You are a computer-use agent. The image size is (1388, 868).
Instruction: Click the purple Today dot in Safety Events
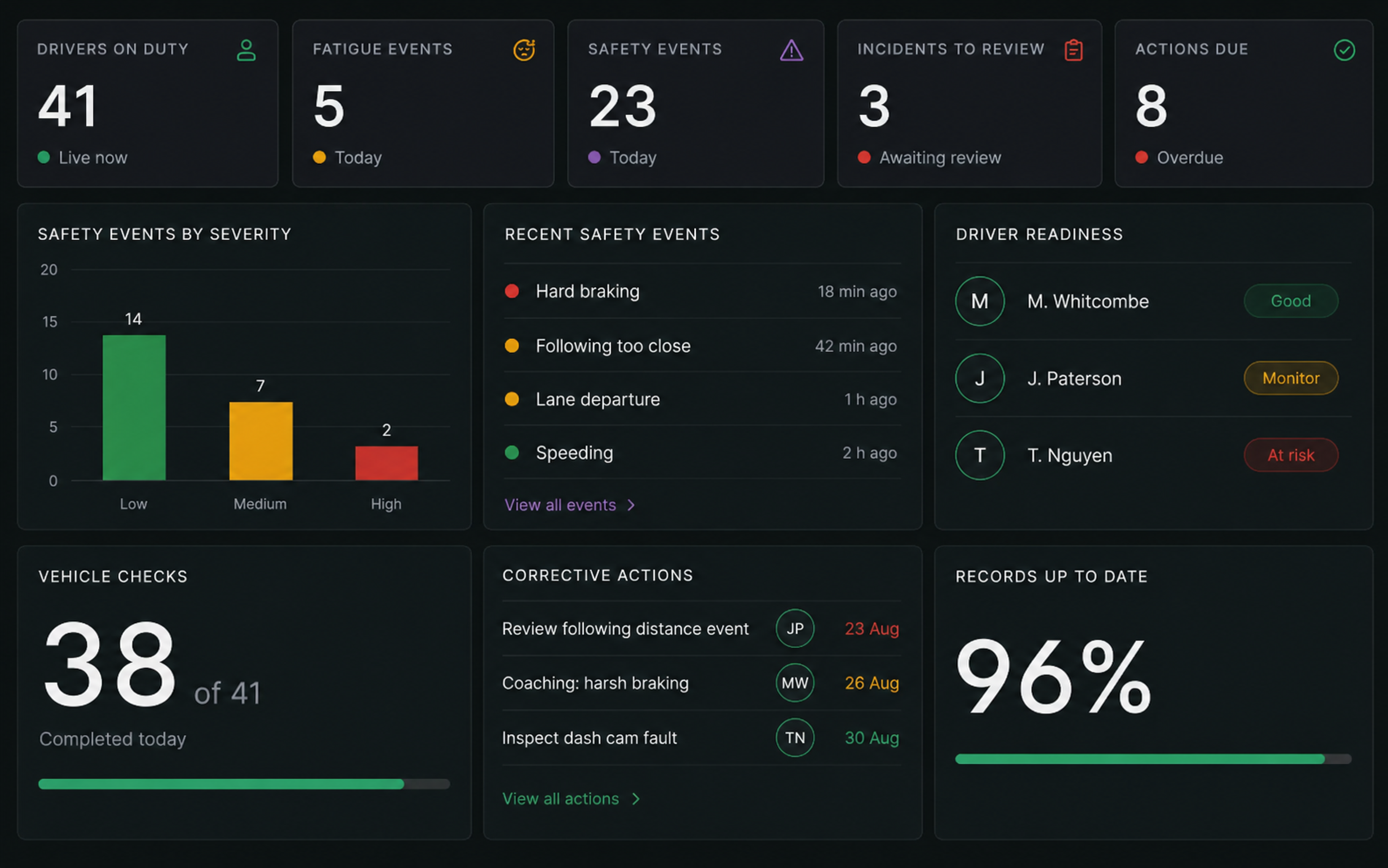594,157
